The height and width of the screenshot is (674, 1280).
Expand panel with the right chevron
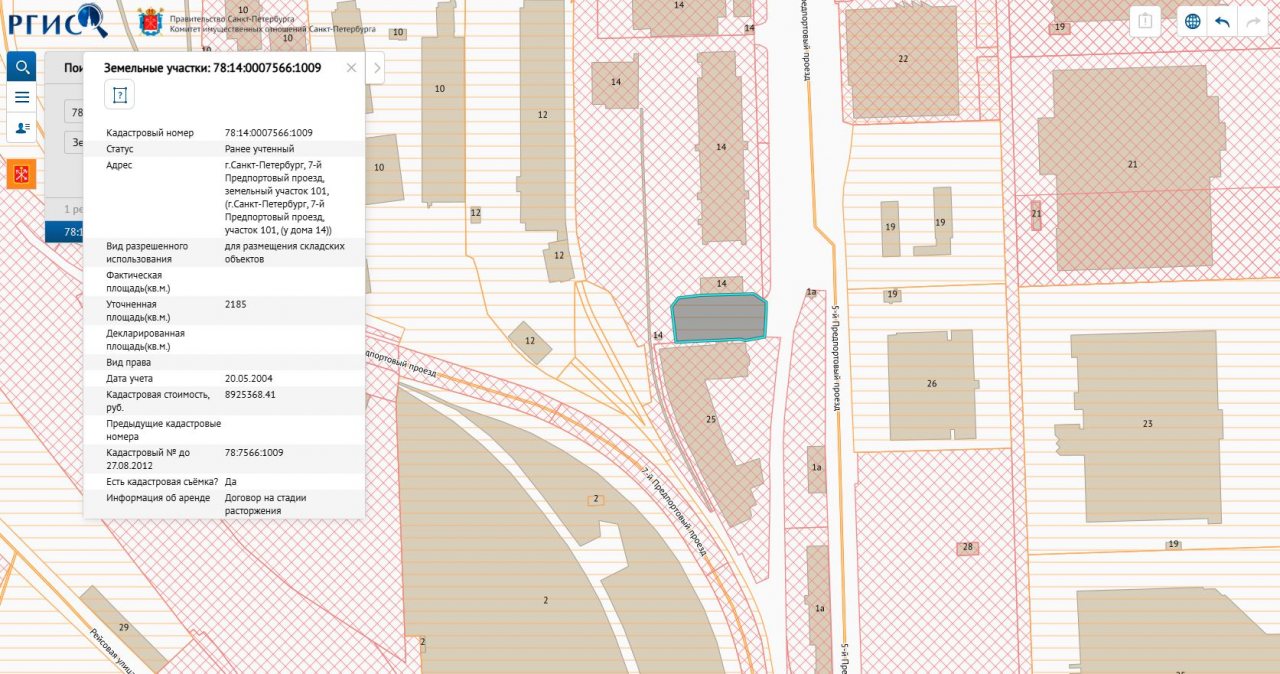[x=376, y=68]
